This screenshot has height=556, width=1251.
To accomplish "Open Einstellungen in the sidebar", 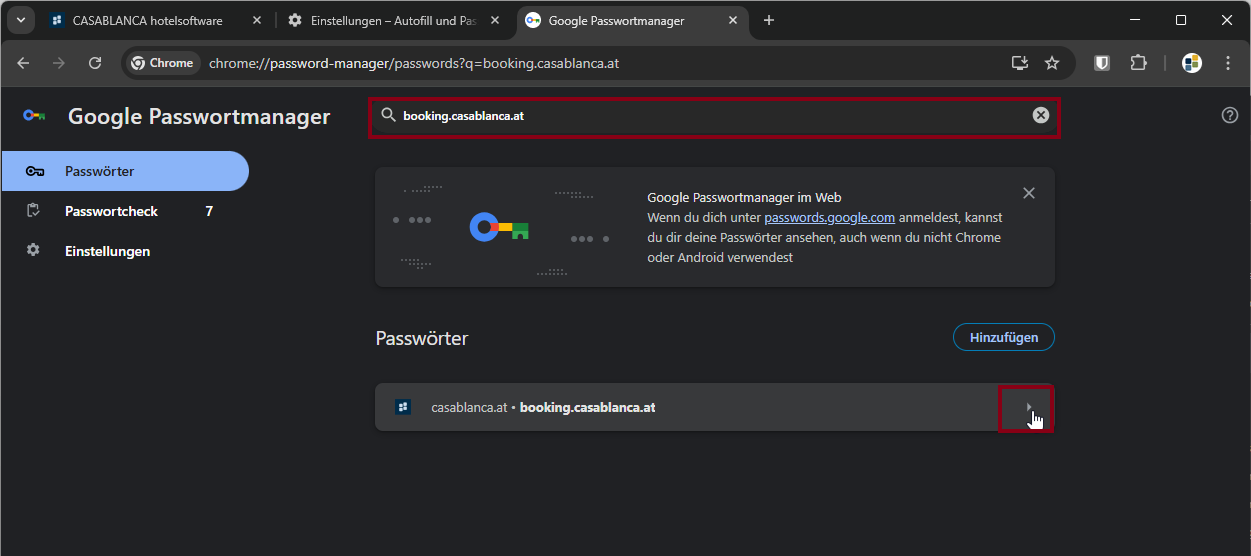I will click(x=107, y=251).
